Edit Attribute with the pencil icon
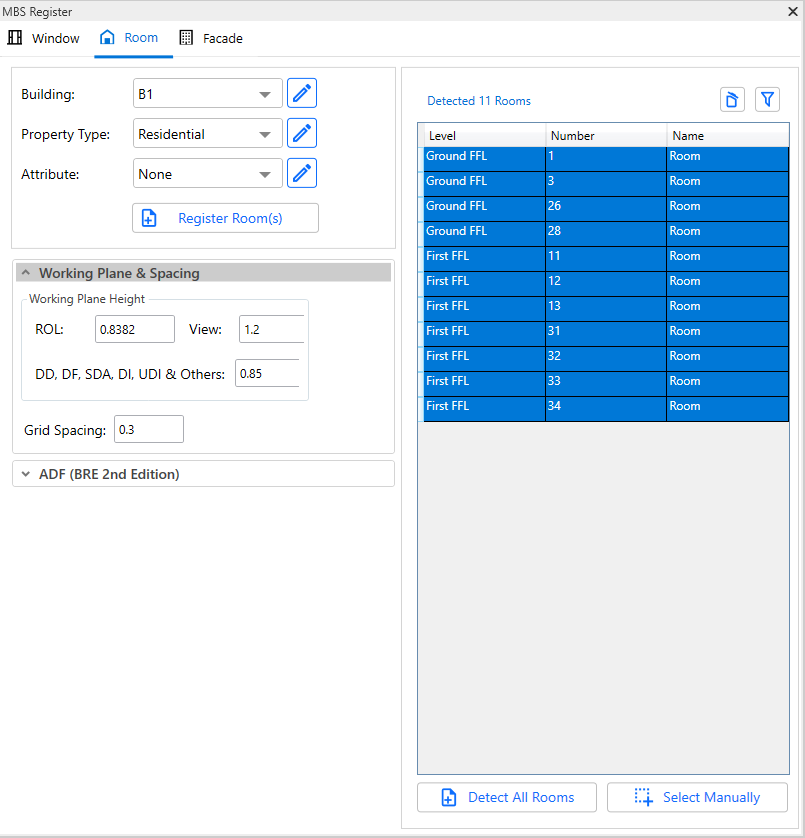The image size is (805, 838). 301,173
